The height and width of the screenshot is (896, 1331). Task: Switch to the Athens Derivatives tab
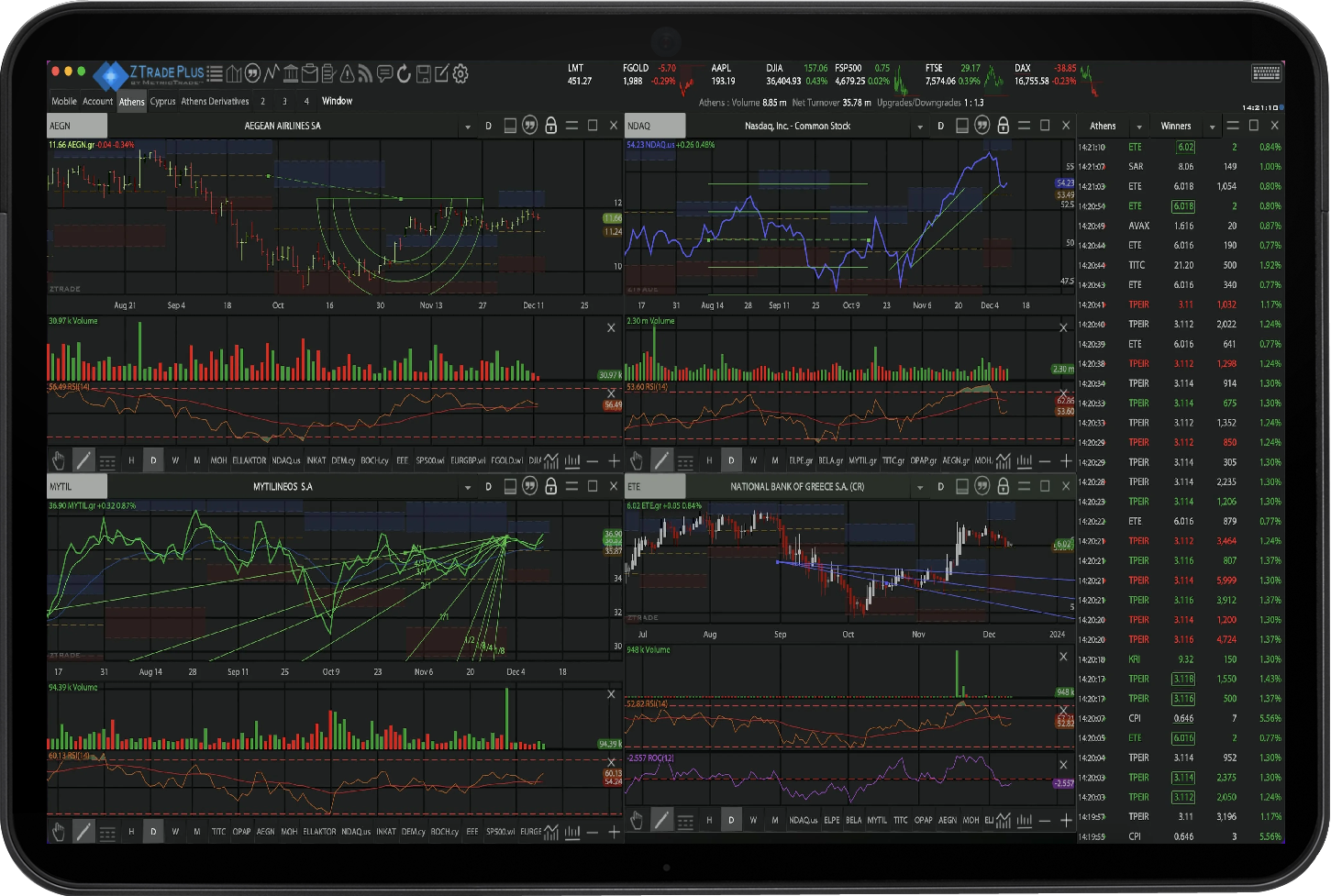(x=215, y=101)
